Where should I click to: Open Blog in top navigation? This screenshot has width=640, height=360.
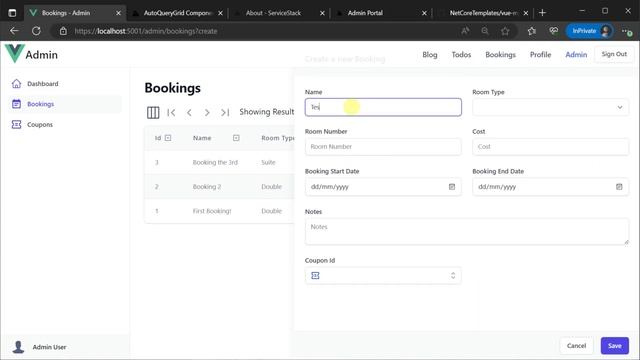pos(430,55)
